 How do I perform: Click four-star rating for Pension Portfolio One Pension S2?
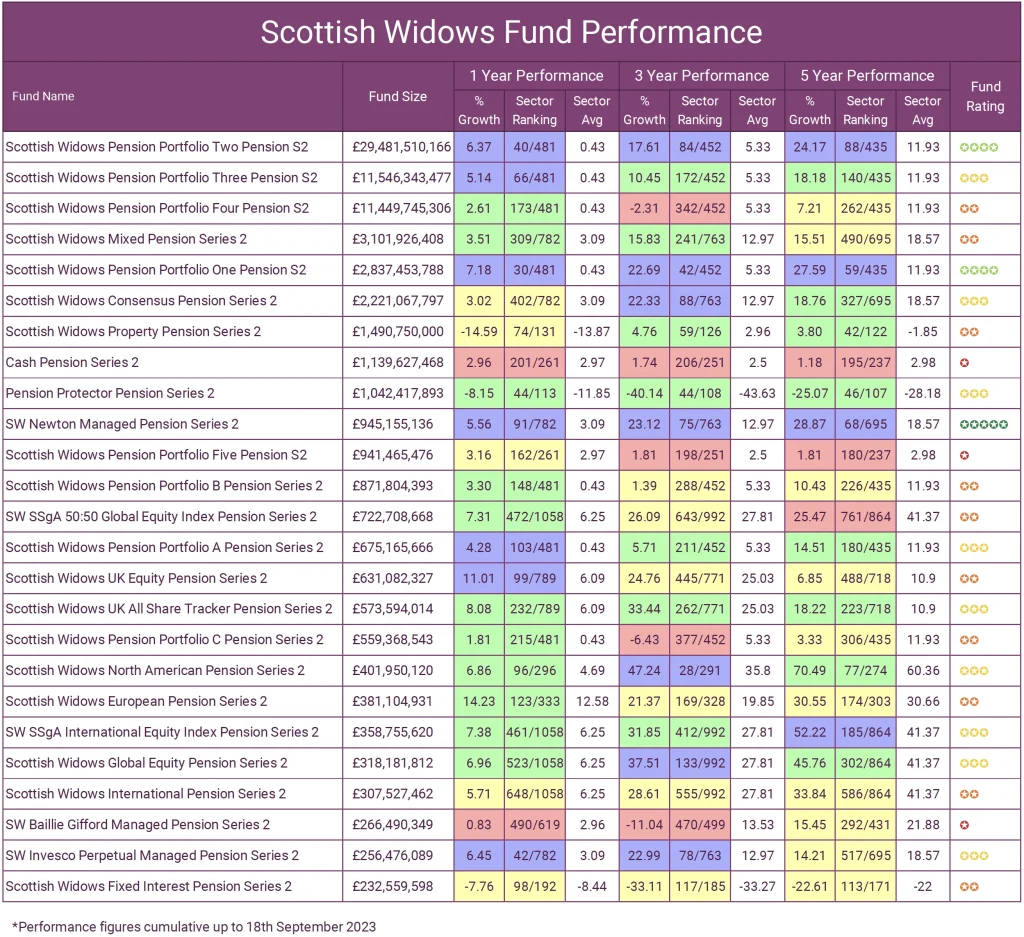click(985, 270)
